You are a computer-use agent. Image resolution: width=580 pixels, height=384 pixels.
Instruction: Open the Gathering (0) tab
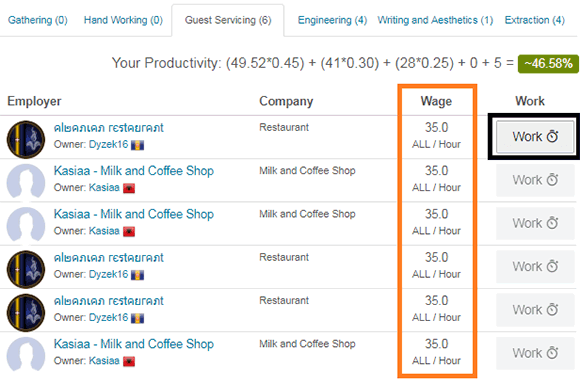pyautogui.click(x=38, y=20)
